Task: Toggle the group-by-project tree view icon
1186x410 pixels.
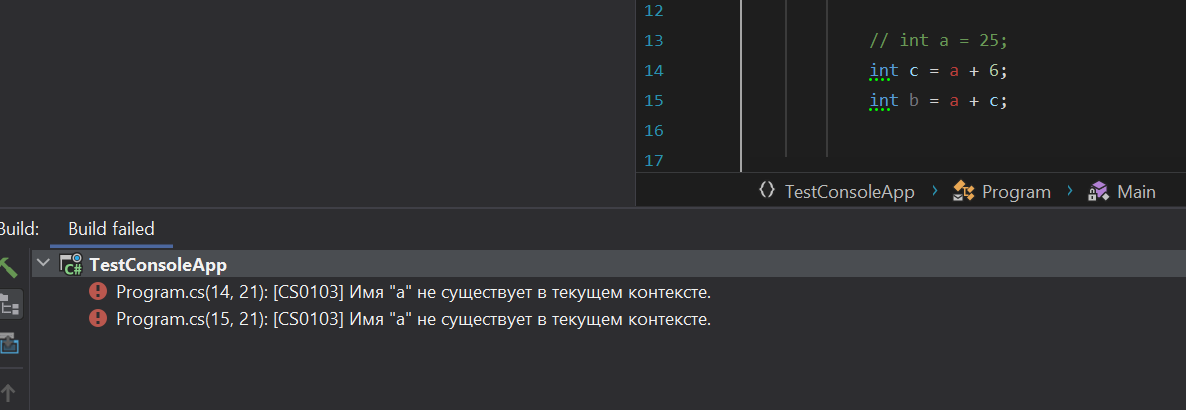Action: coord(9,304)
